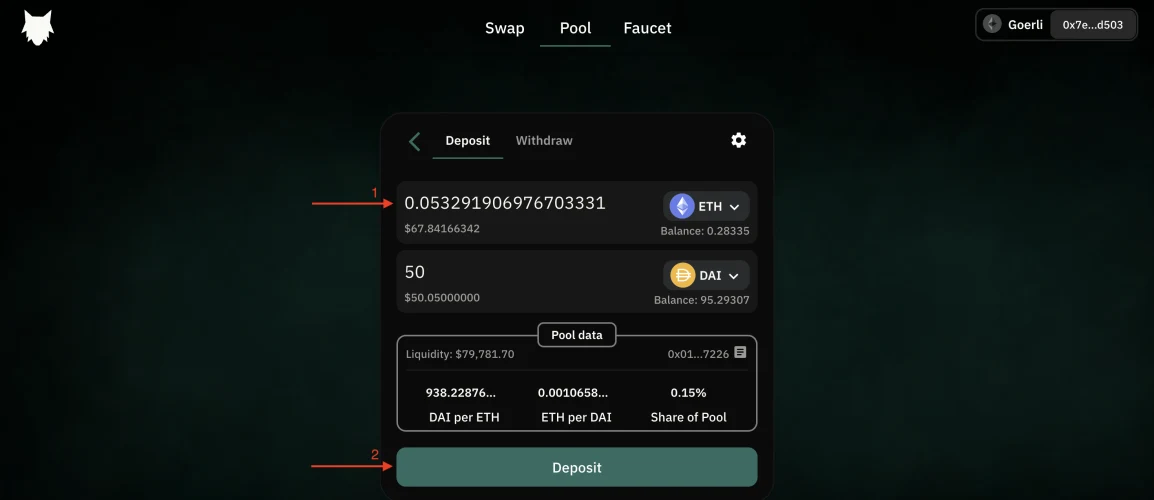Click the Ethereum network icon beside Goerli
Image resolution: width=1154 pixels, height=500 pixels.
pos(993,24)
